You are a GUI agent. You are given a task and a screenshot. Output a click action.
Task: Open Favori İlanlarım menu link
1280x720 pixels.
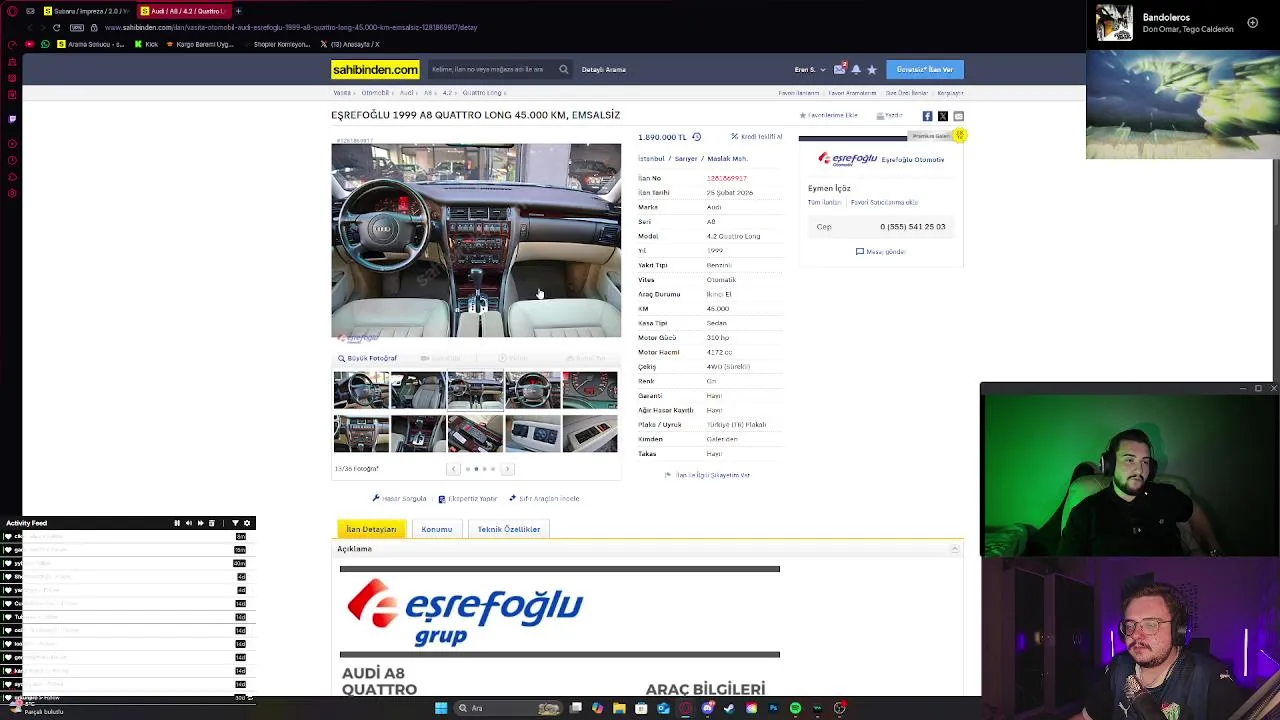click(799, 93)
